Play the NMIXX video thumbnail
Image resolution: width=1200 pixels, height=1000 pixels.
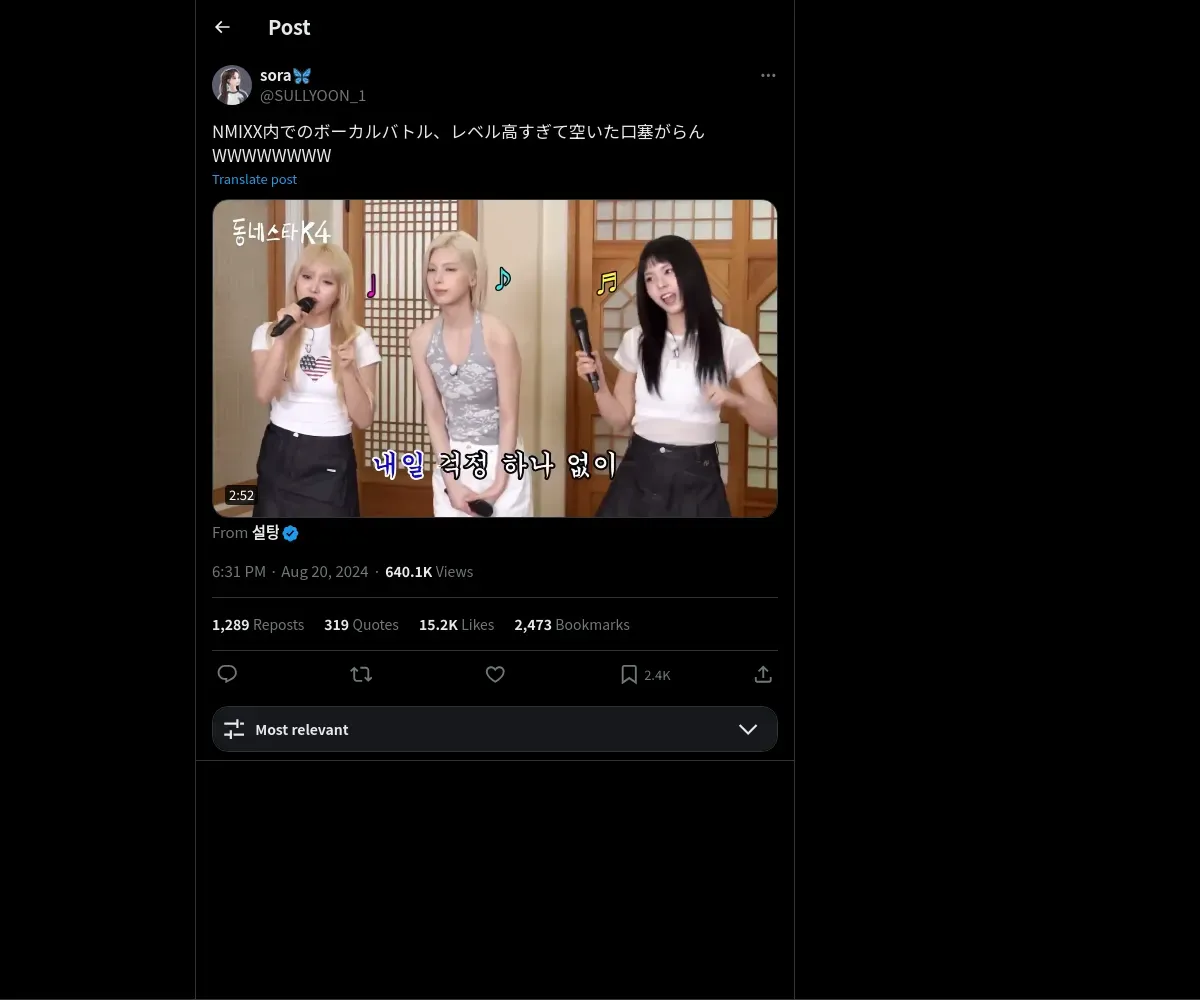coord(495,358)
